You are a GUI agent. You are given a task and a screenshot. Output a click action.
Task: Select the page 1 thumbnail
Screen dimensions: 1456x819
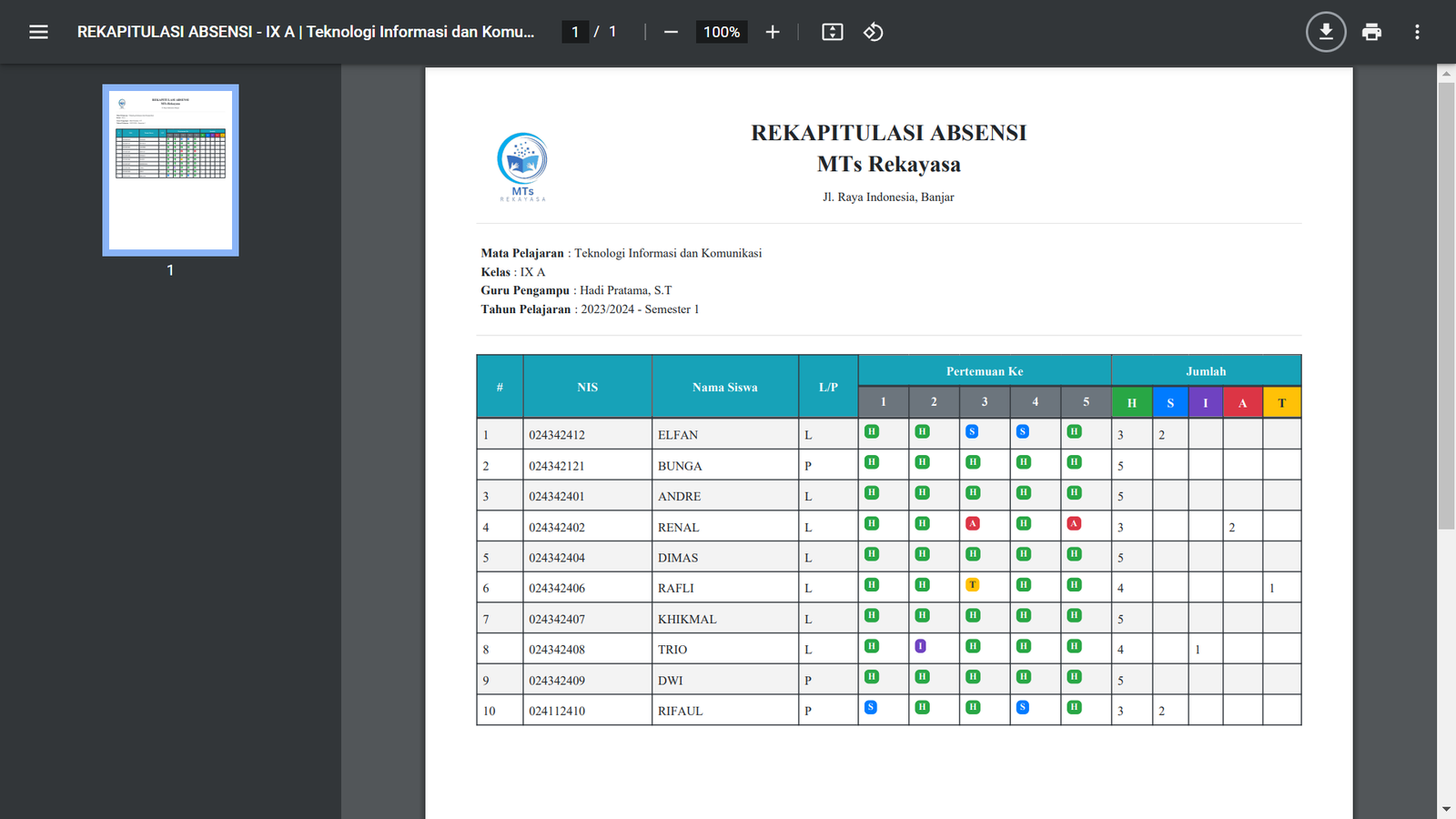tap(170, 170)
